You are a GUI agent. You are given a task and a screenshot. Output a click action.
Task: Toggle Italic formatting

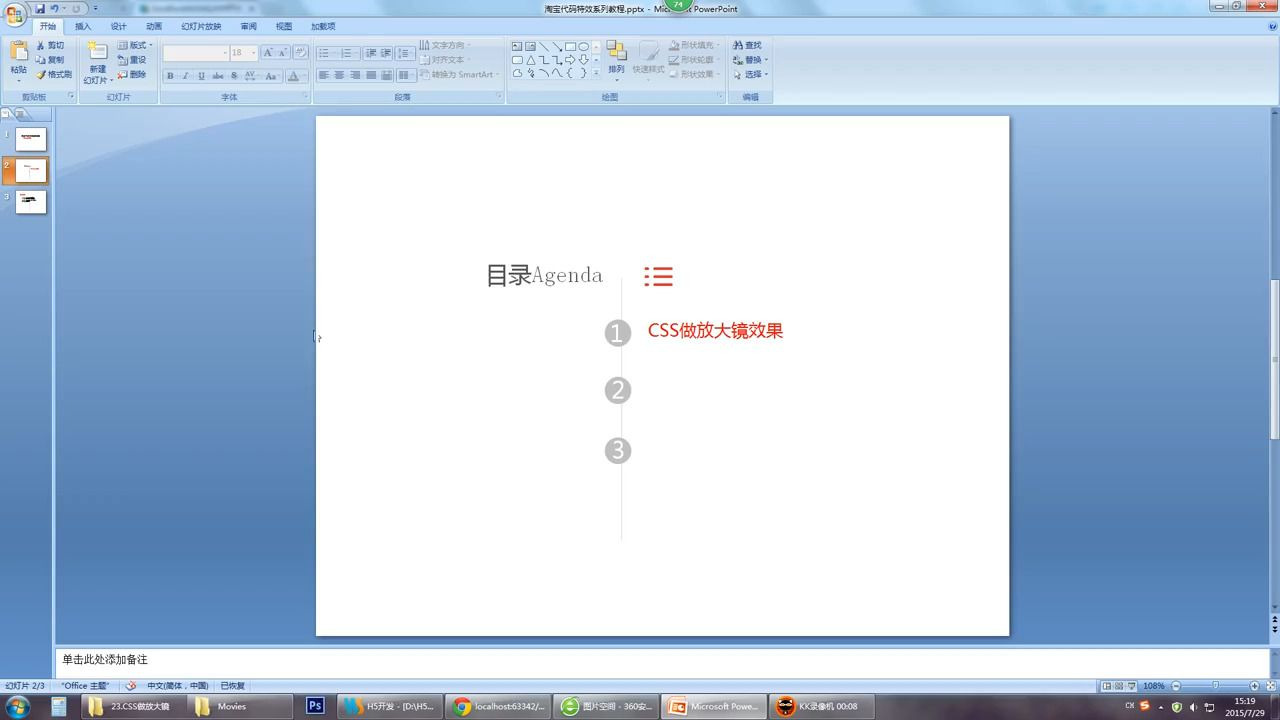(185, 76)
